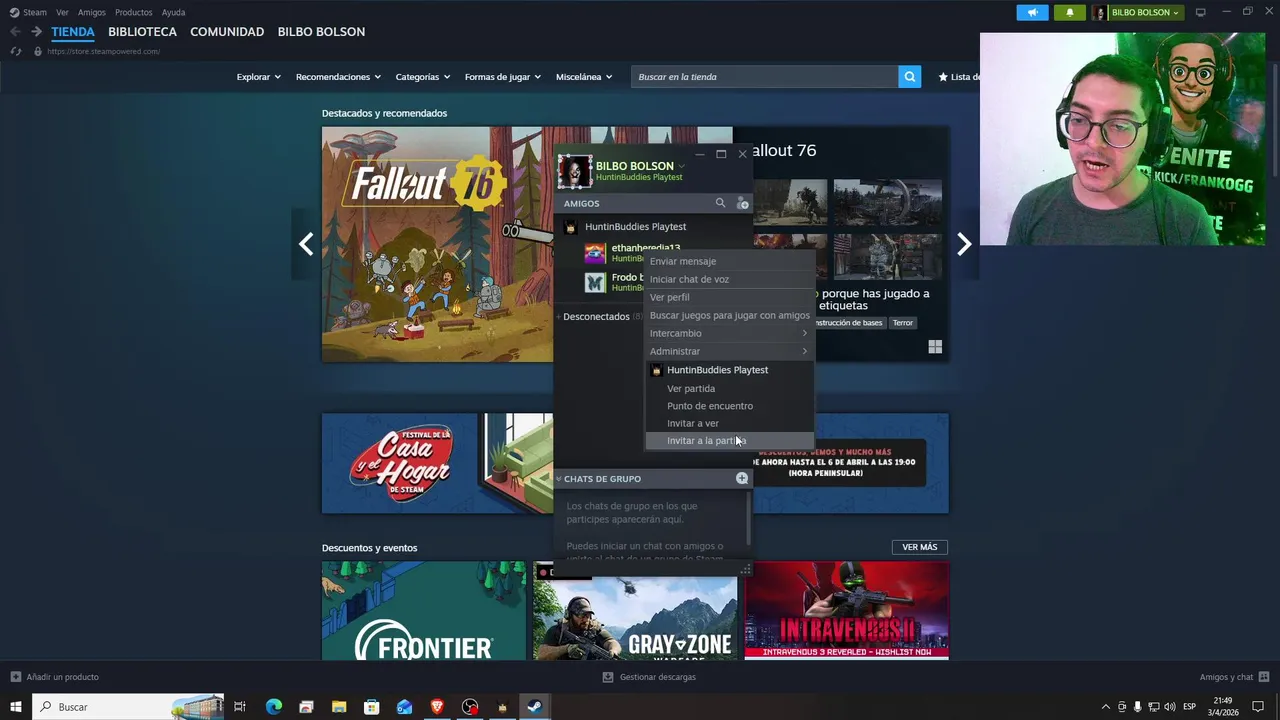Image resolution: width=1280 pixels, height=720 pixels.
Task: Click the VER MÁS button
Action: pos(919,547)
